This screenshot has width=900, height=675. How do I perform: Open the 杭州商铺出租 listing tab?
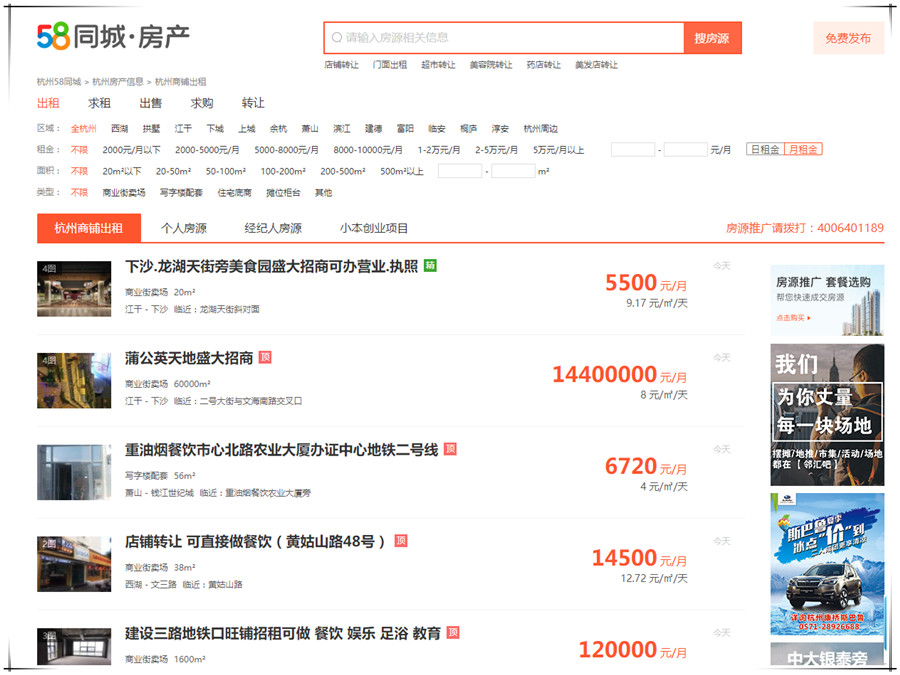click(x=89, y=228)
